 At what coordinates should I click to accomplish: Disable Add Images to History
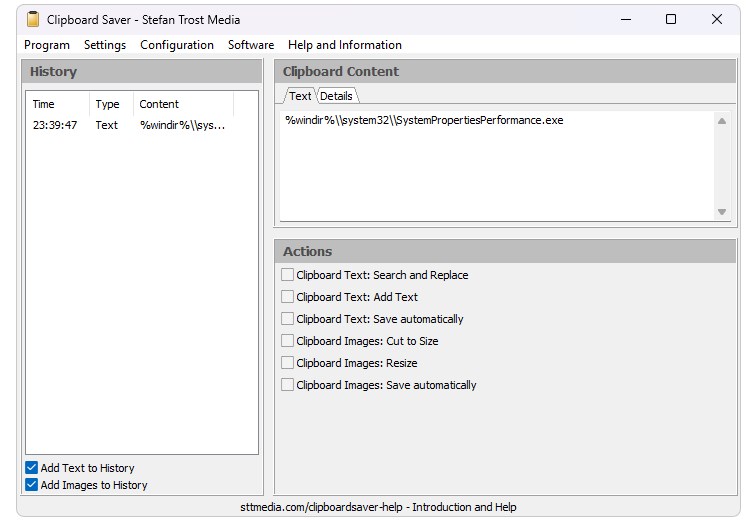pos(32,485)
